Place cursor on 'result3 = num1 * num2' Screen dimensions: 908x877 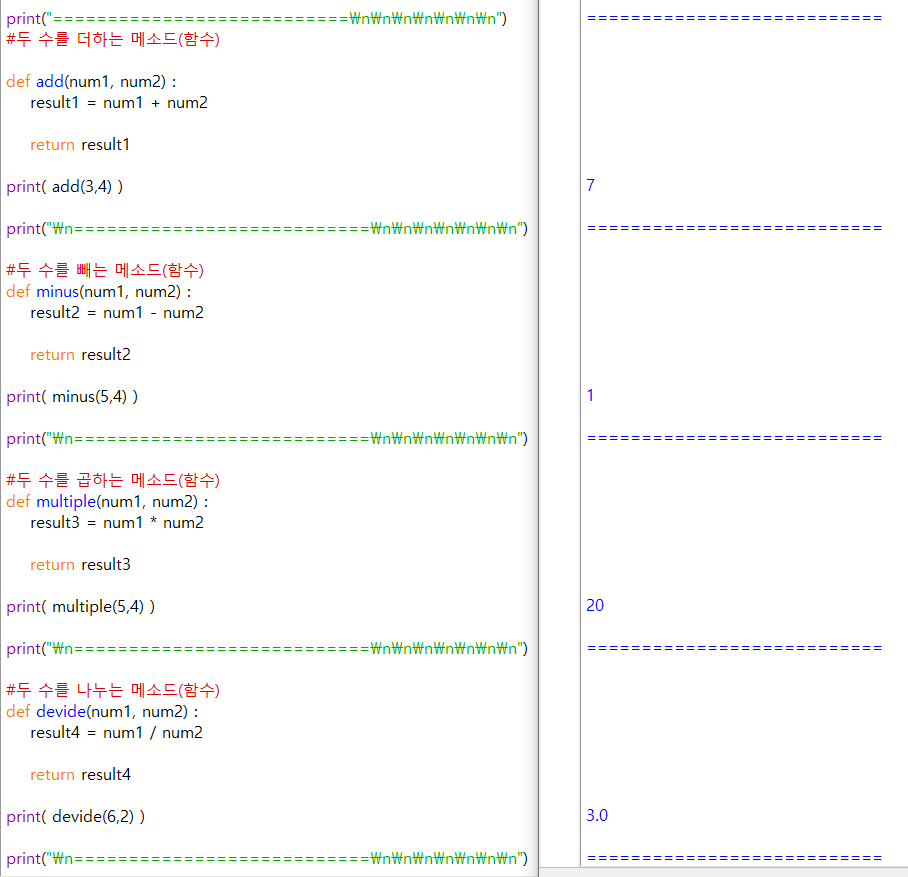point(117,522)
